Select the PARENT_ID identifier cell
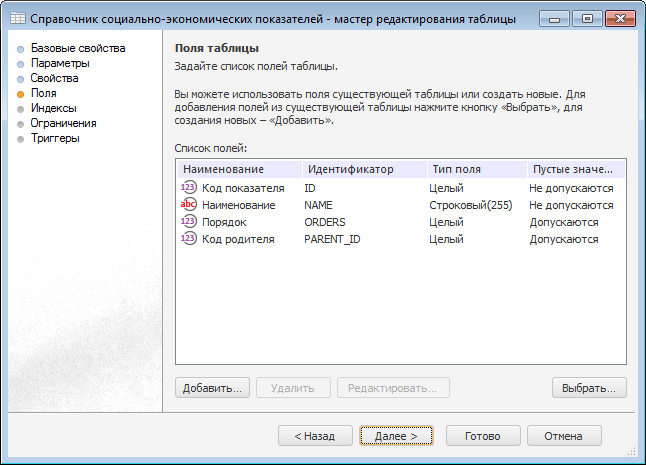646x465 pixels. click(333, 239)
